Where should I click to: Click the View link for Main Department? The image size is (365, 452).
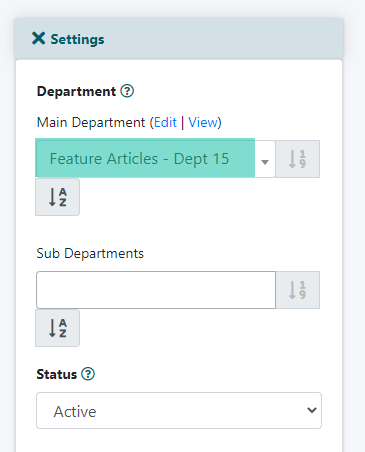[x=203, y=122]
